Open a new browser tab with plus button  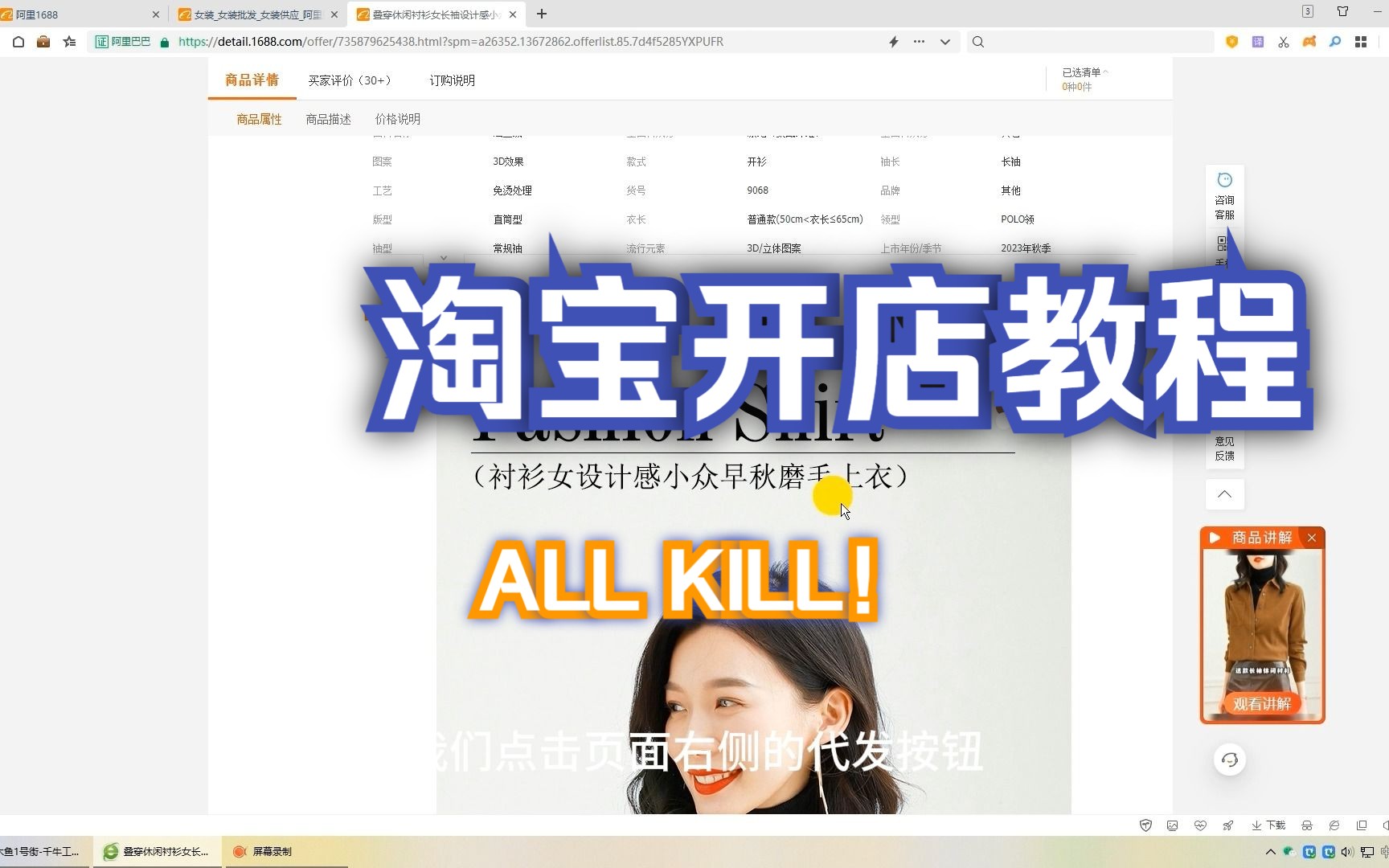pos(542,14)
